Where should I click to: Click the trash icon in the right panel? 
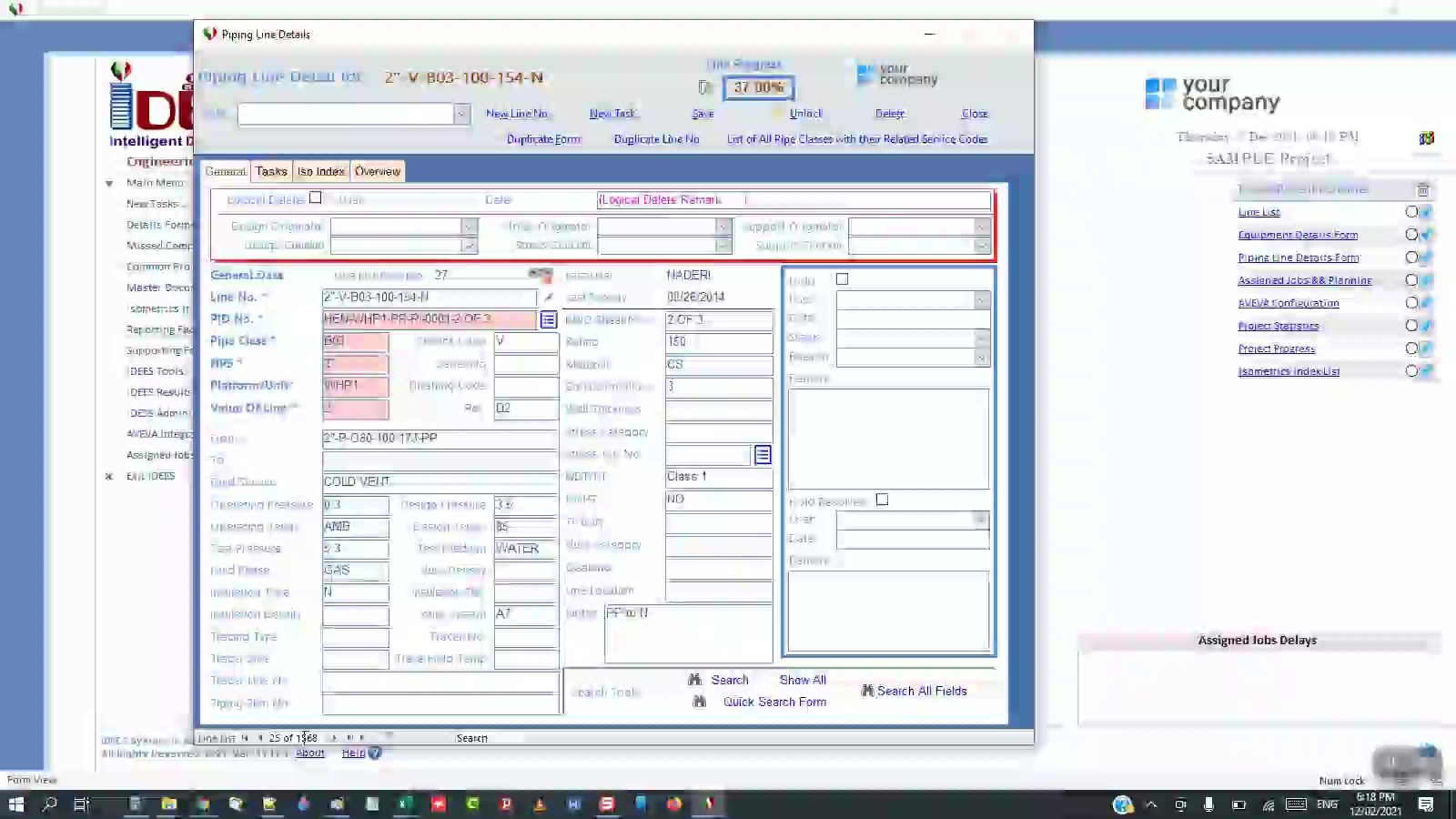pyautogui.click(x=1423, y=189)
